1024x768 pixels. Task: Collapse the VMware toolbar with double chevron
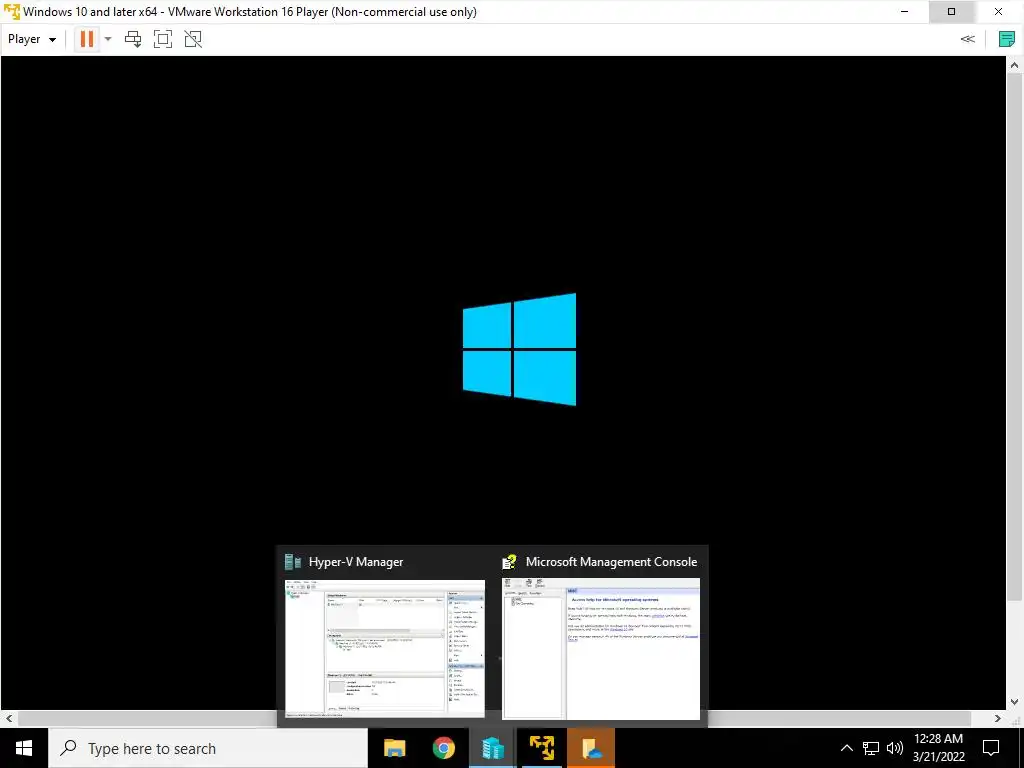[x=968, y=39]
